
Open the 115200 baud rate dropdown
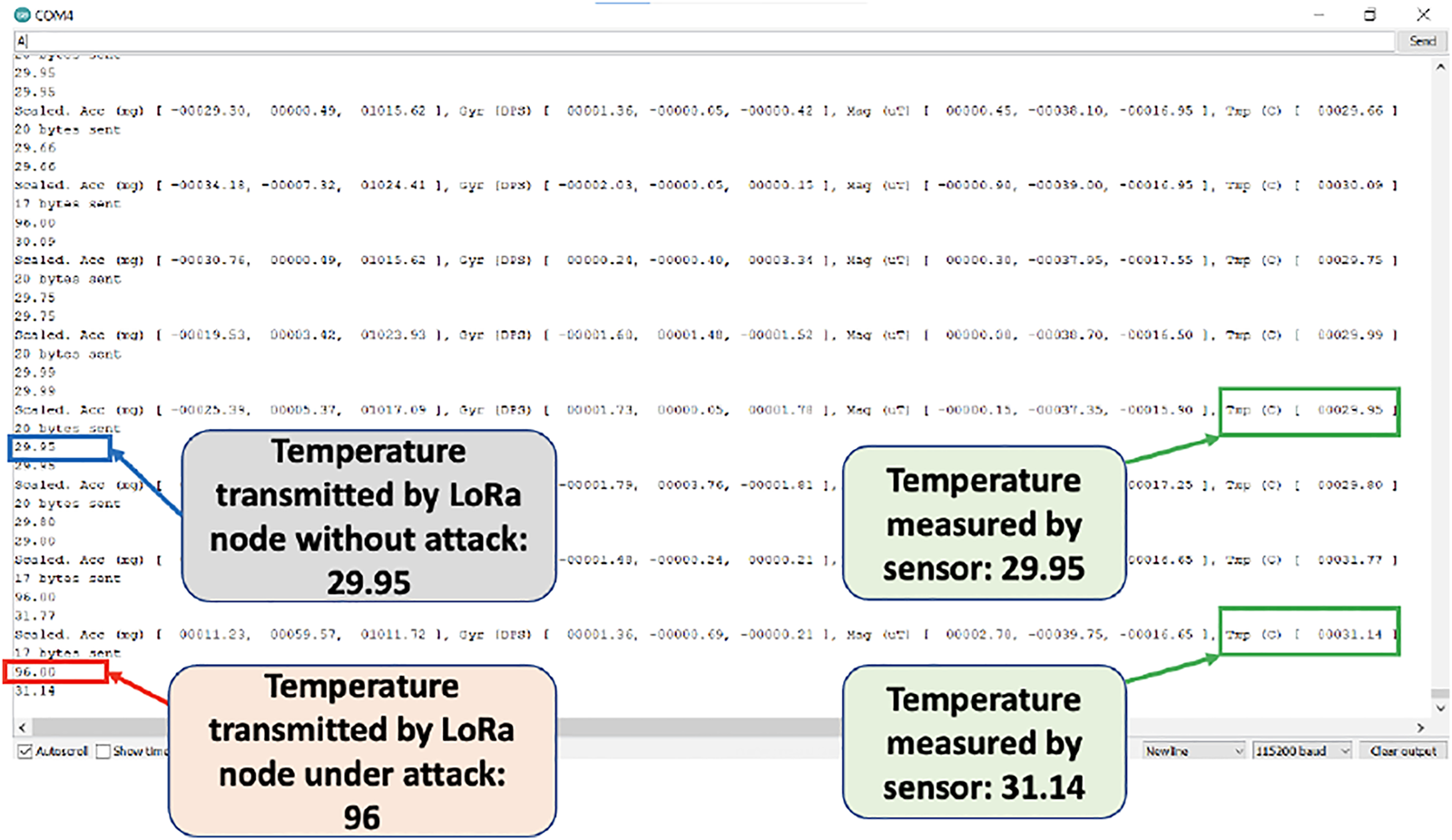click(x=1302, y=751)
